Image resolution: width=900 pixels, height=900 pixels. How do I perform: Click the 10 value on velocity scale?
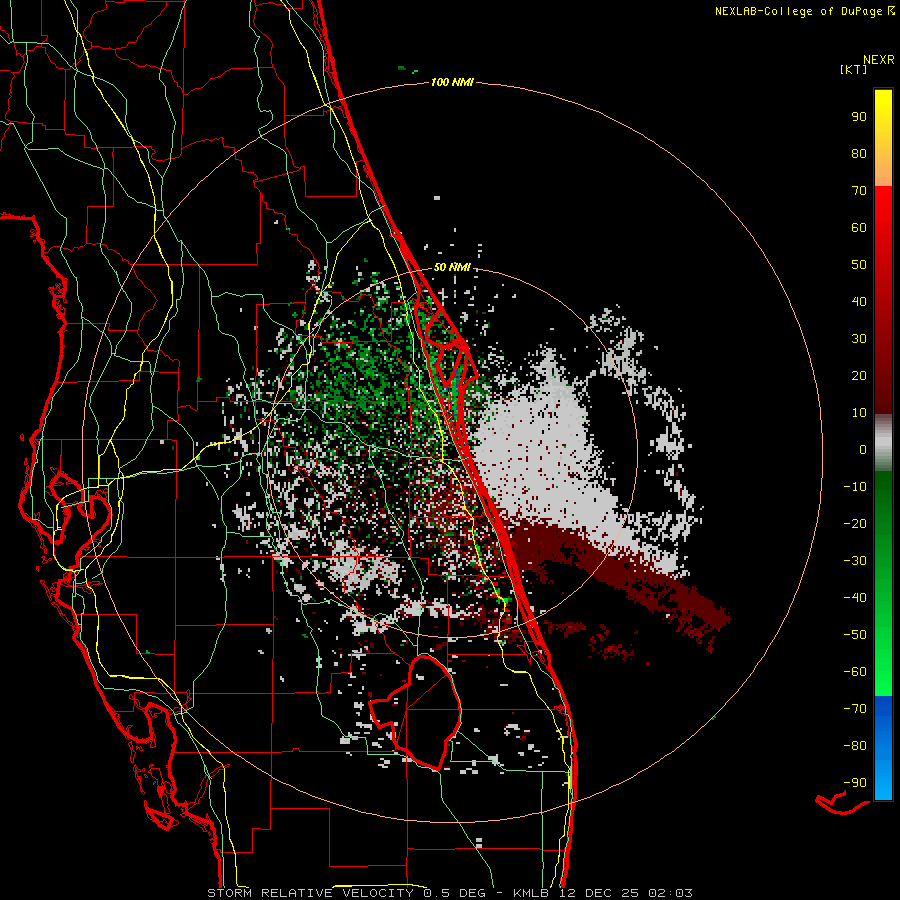(x=859, y=413)
